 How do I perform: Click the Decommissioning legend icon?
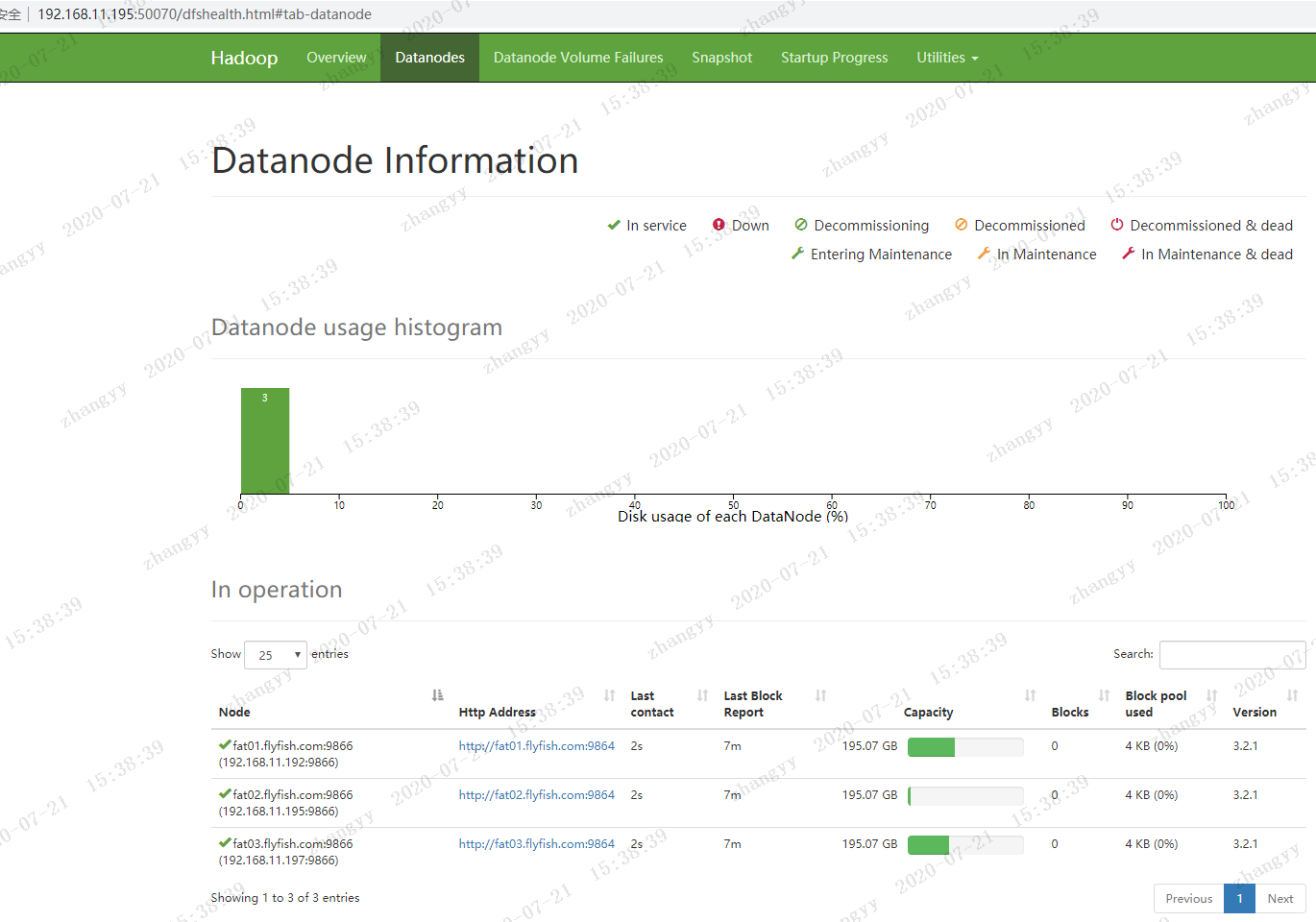[801, 225]
